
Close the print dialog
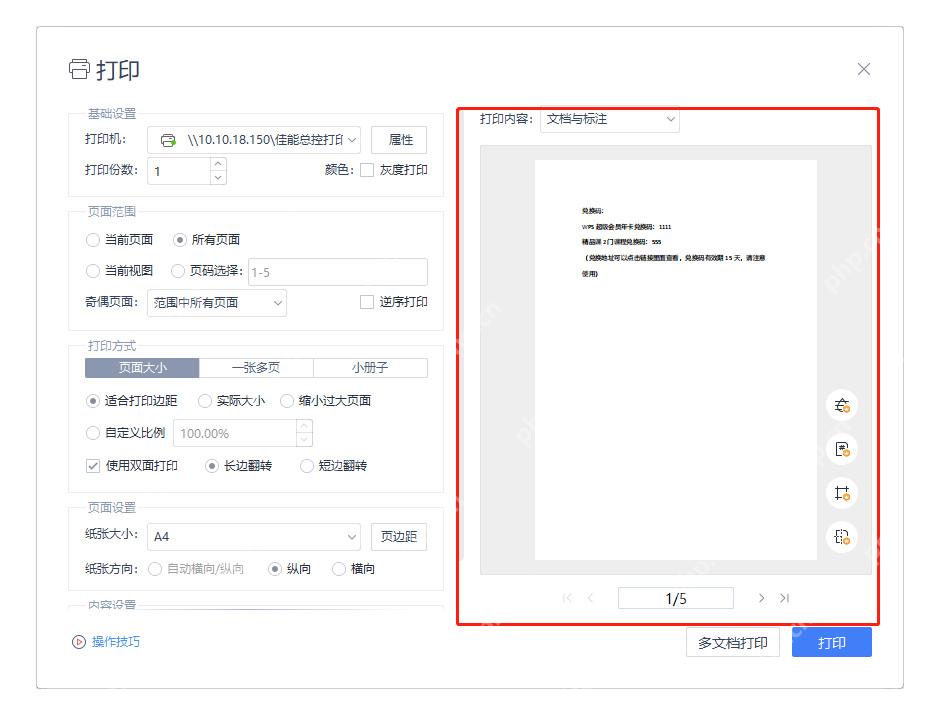864,69
